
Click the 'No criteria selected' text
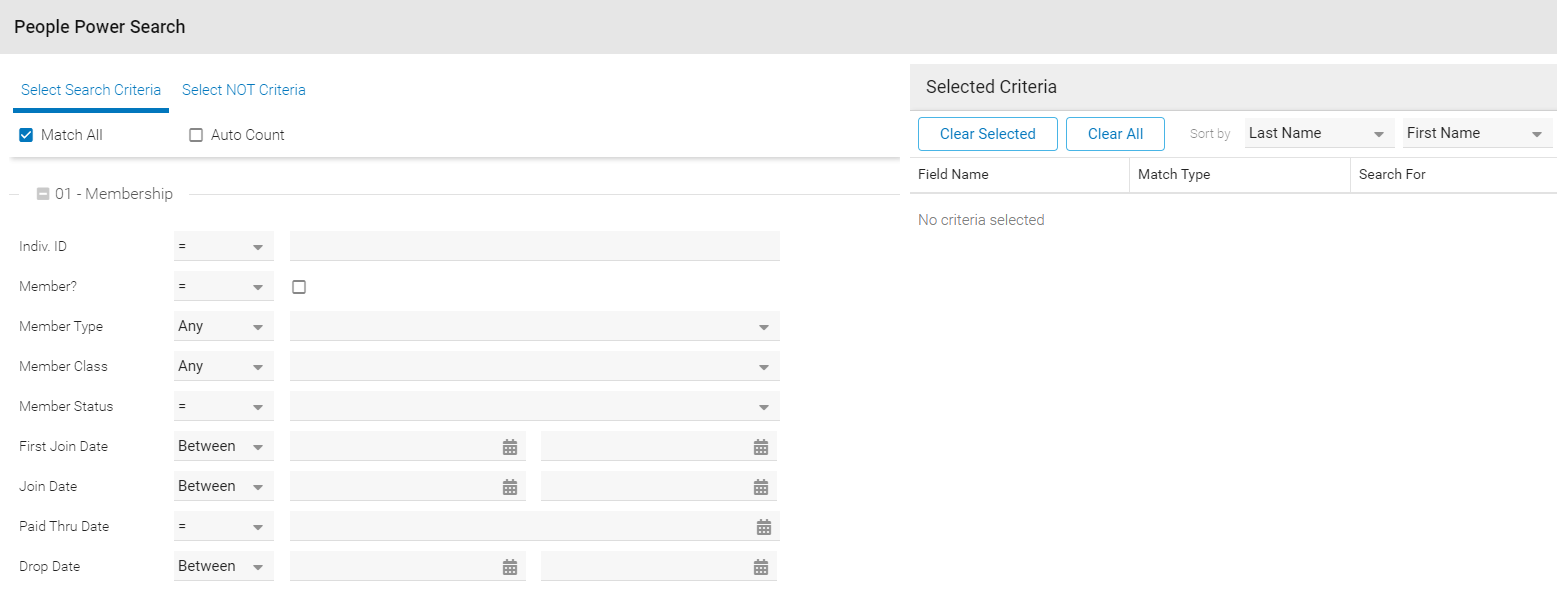pos(981,220)
